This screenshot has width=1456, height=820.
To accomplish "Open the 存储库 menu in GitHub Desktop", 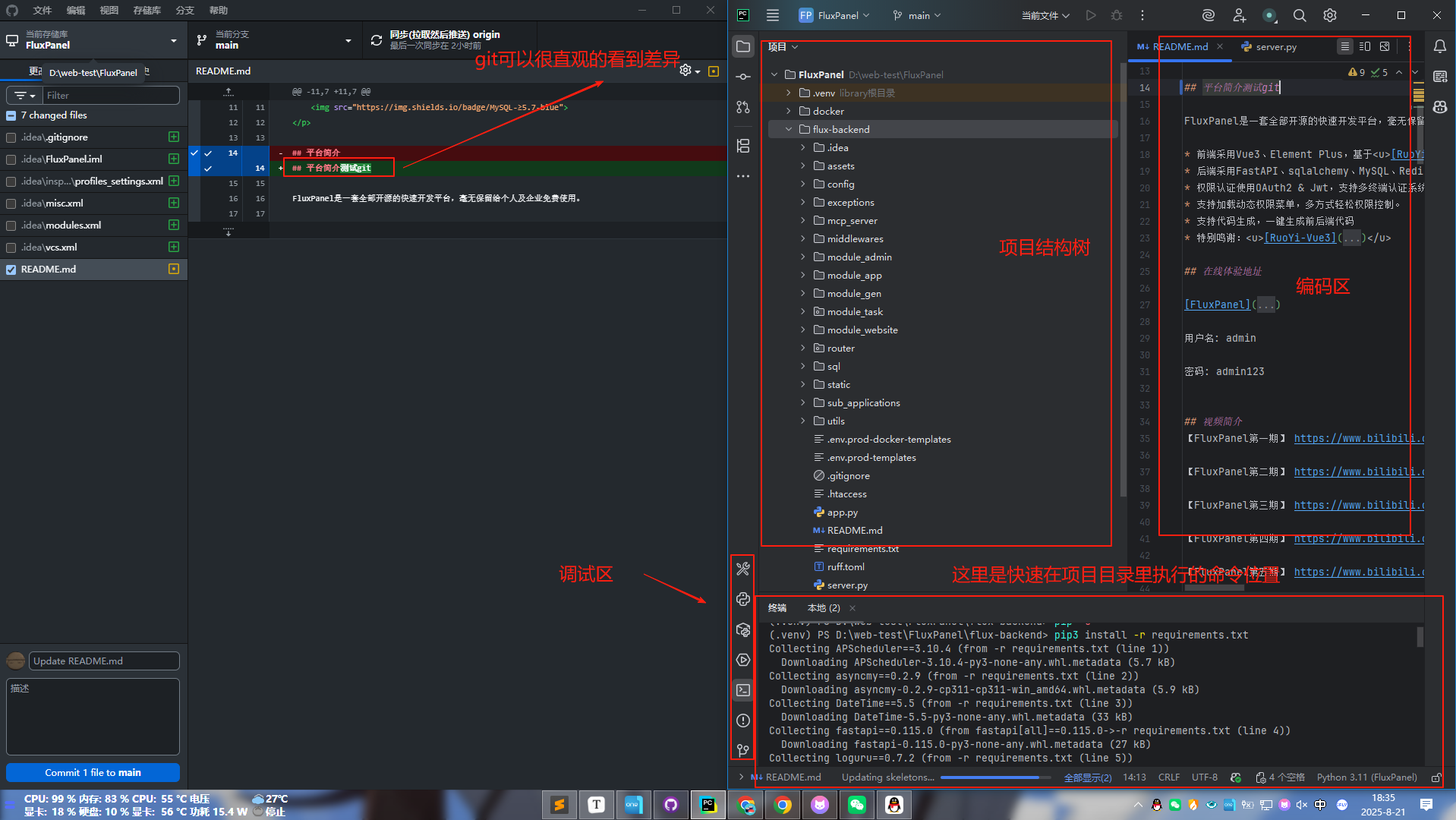I will coord(147,10).
